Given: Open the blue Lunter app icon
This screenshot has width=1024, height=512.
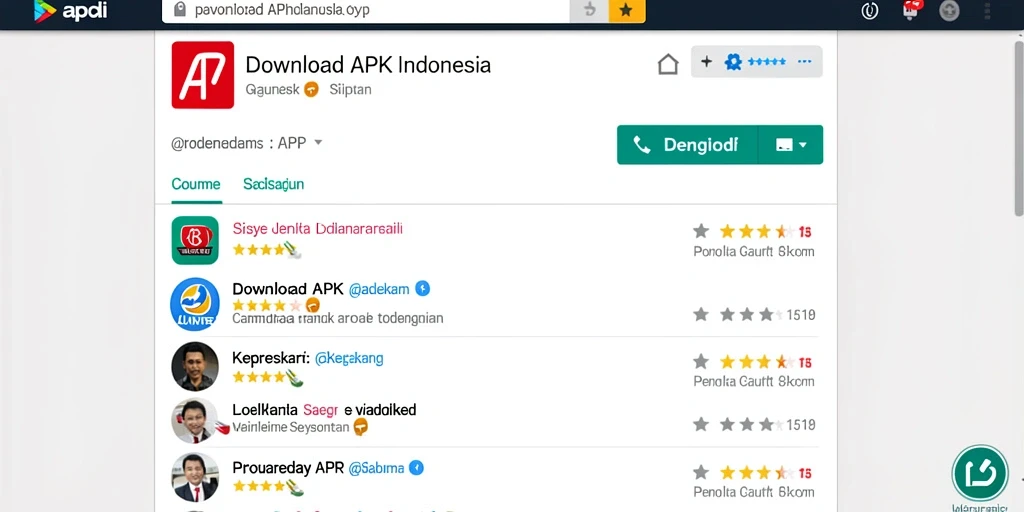Looking at the screenshot, I should pyautogui.click(x=195, y=304).
